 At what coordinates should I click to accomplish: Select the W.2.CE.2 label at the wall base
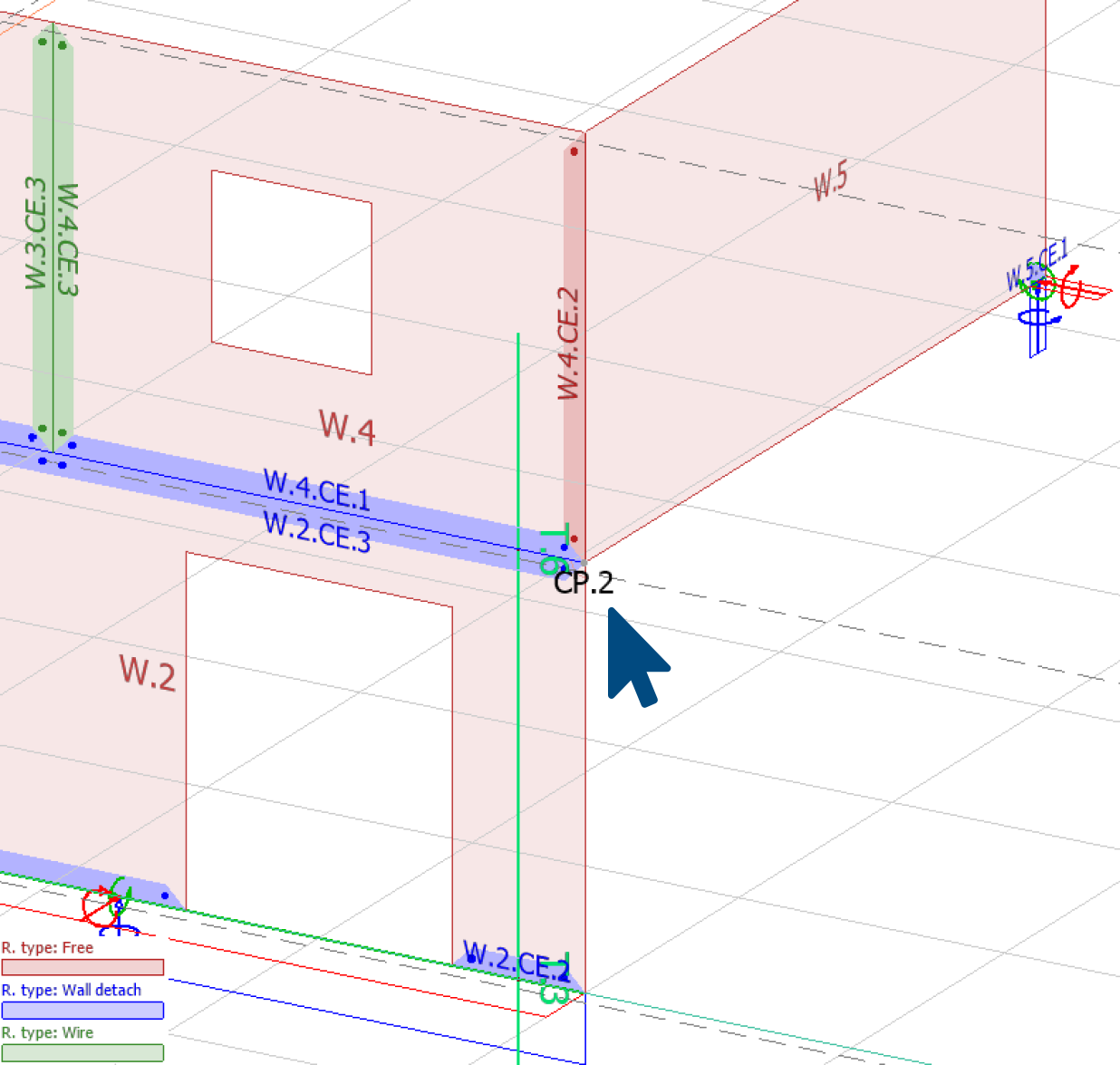pos(517,962)
